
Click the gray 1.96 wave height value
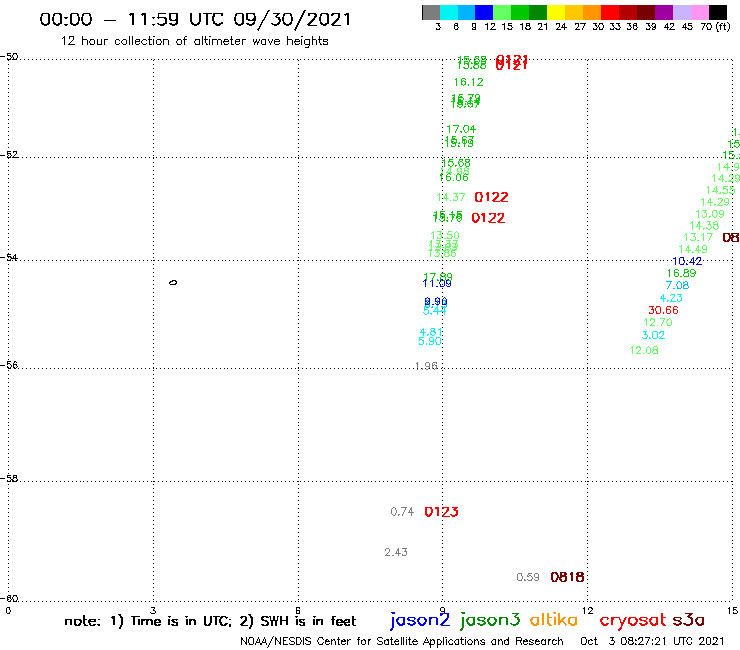(426, 366)
